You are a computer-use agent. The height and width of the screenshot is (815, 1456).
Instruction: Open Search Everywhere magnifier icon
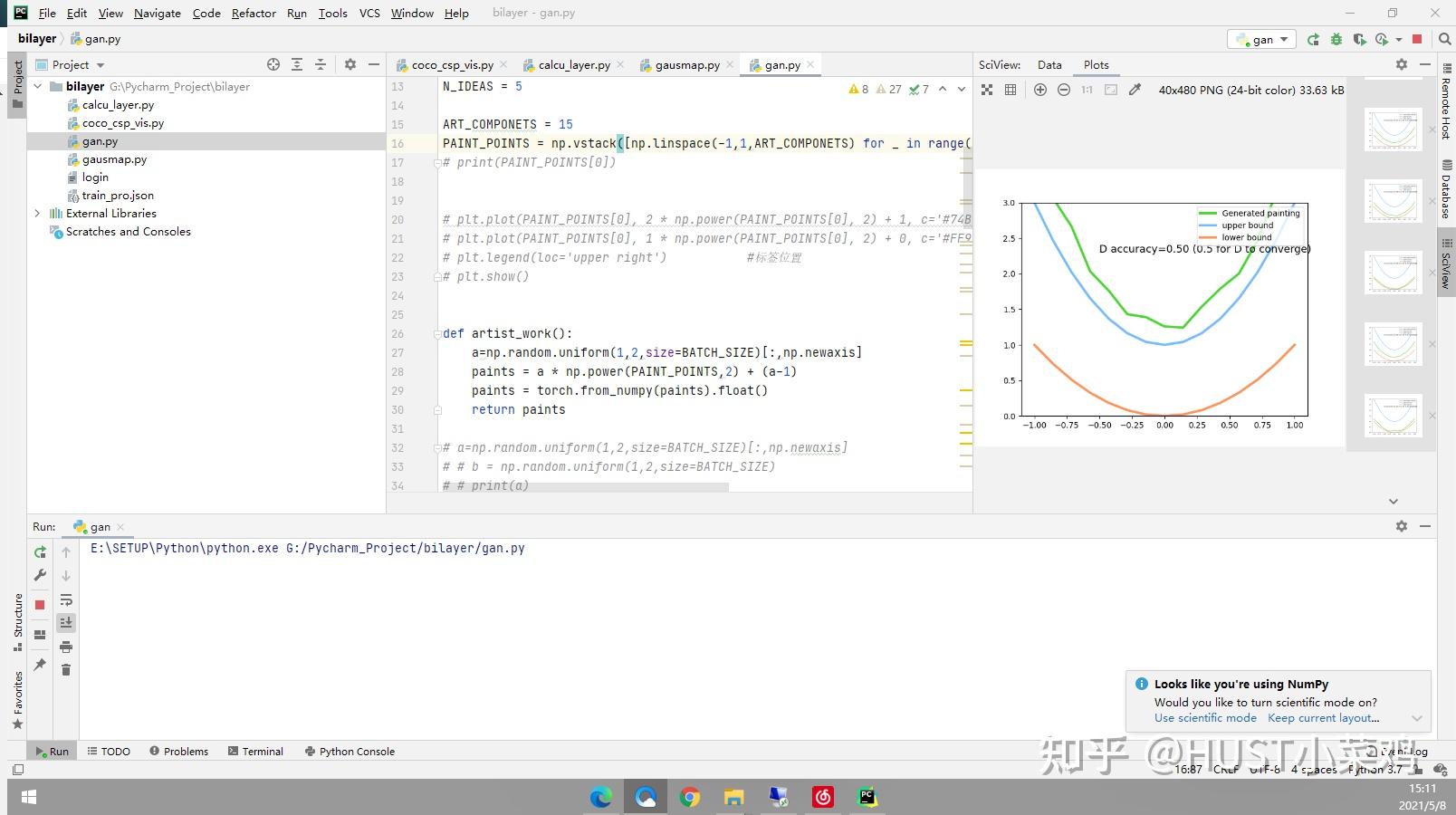(x=1444, y=39)
